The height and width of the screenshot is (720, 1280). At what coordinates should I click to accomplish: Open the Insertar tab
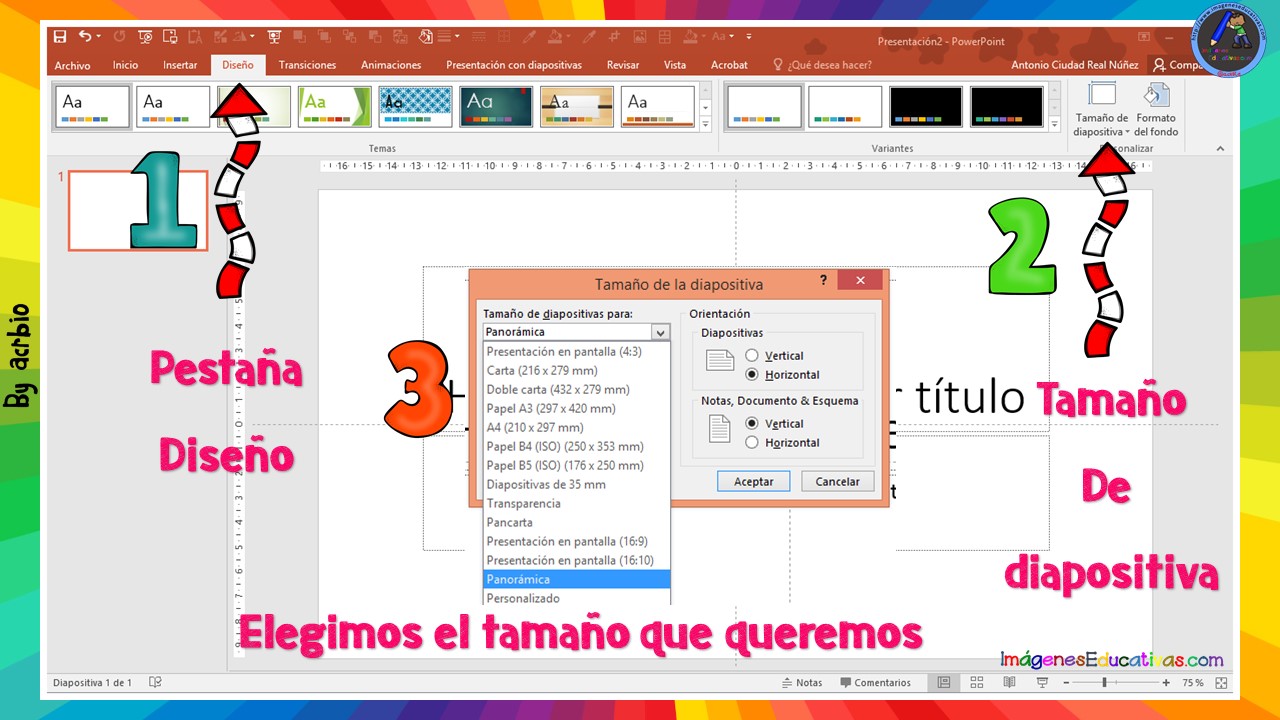coord(180,65)
